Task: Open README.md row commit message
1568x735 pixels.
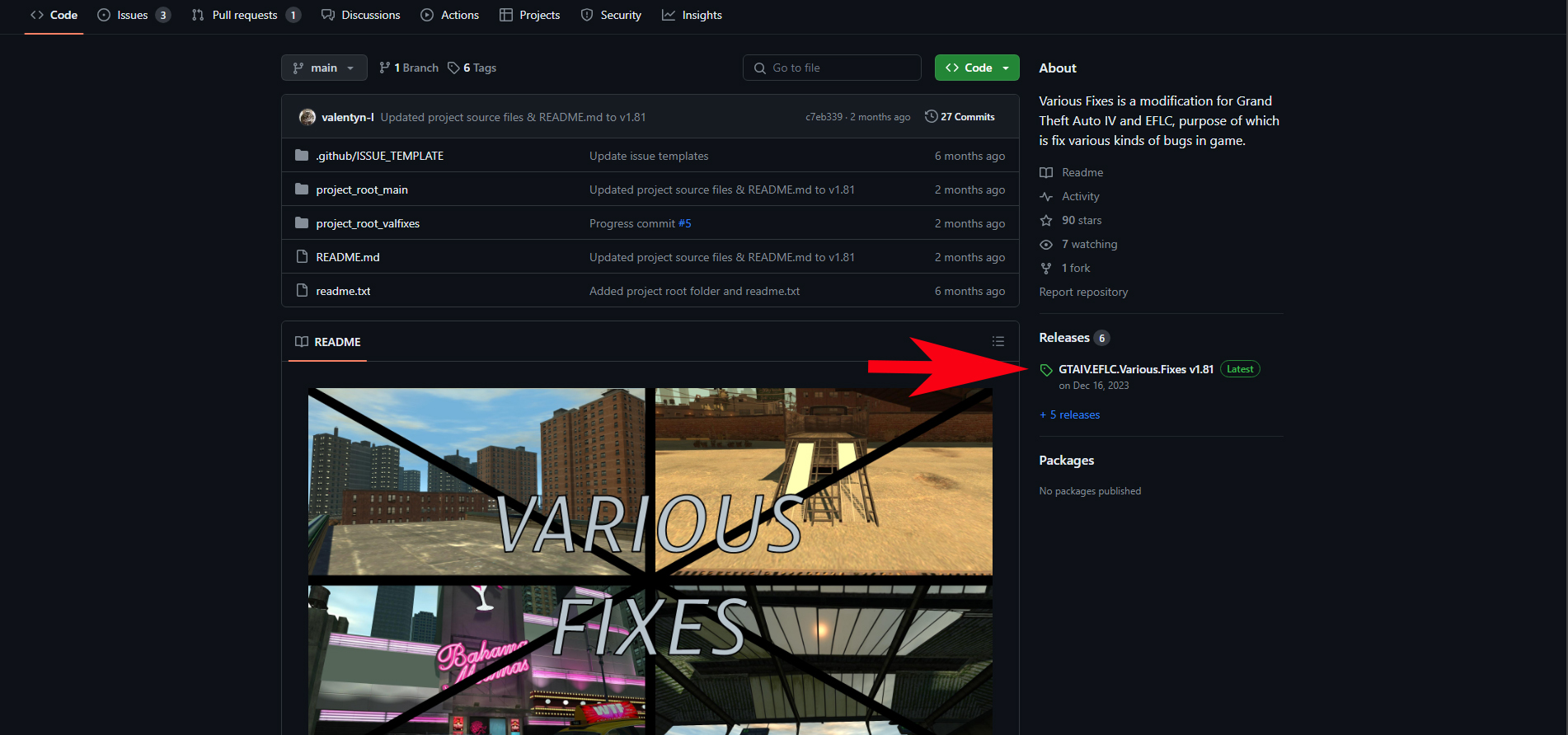Action: [x=722, y=257]
